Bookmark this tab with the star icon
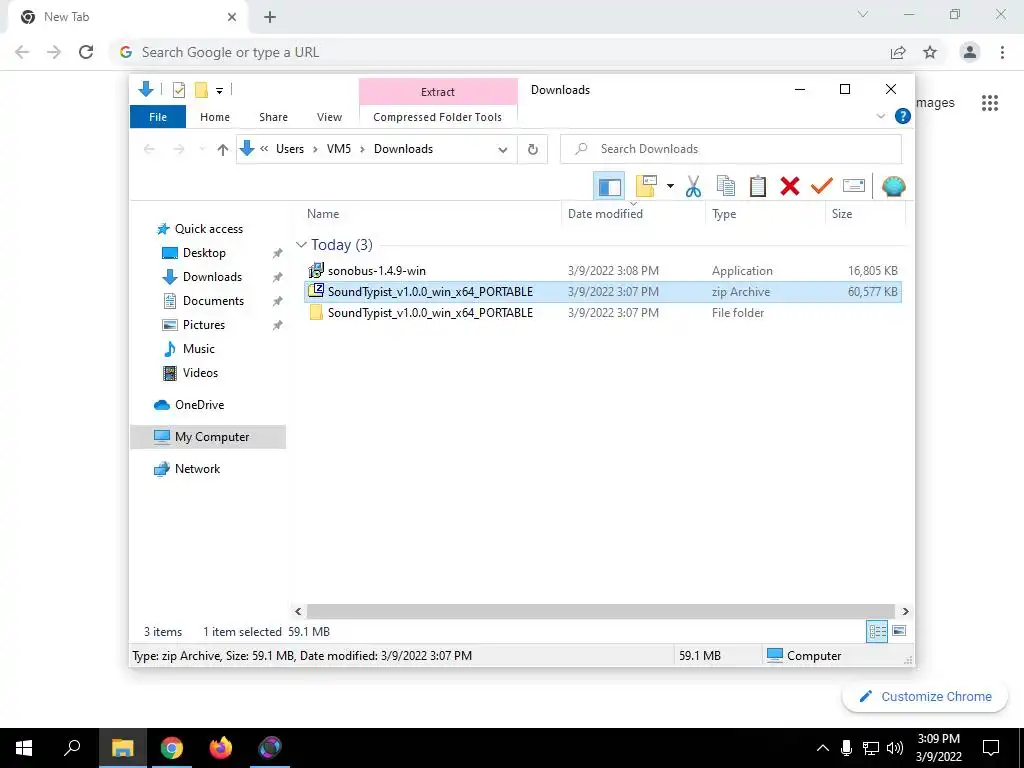Viewport: 1024px width, 768px height. tap(930, 52)
